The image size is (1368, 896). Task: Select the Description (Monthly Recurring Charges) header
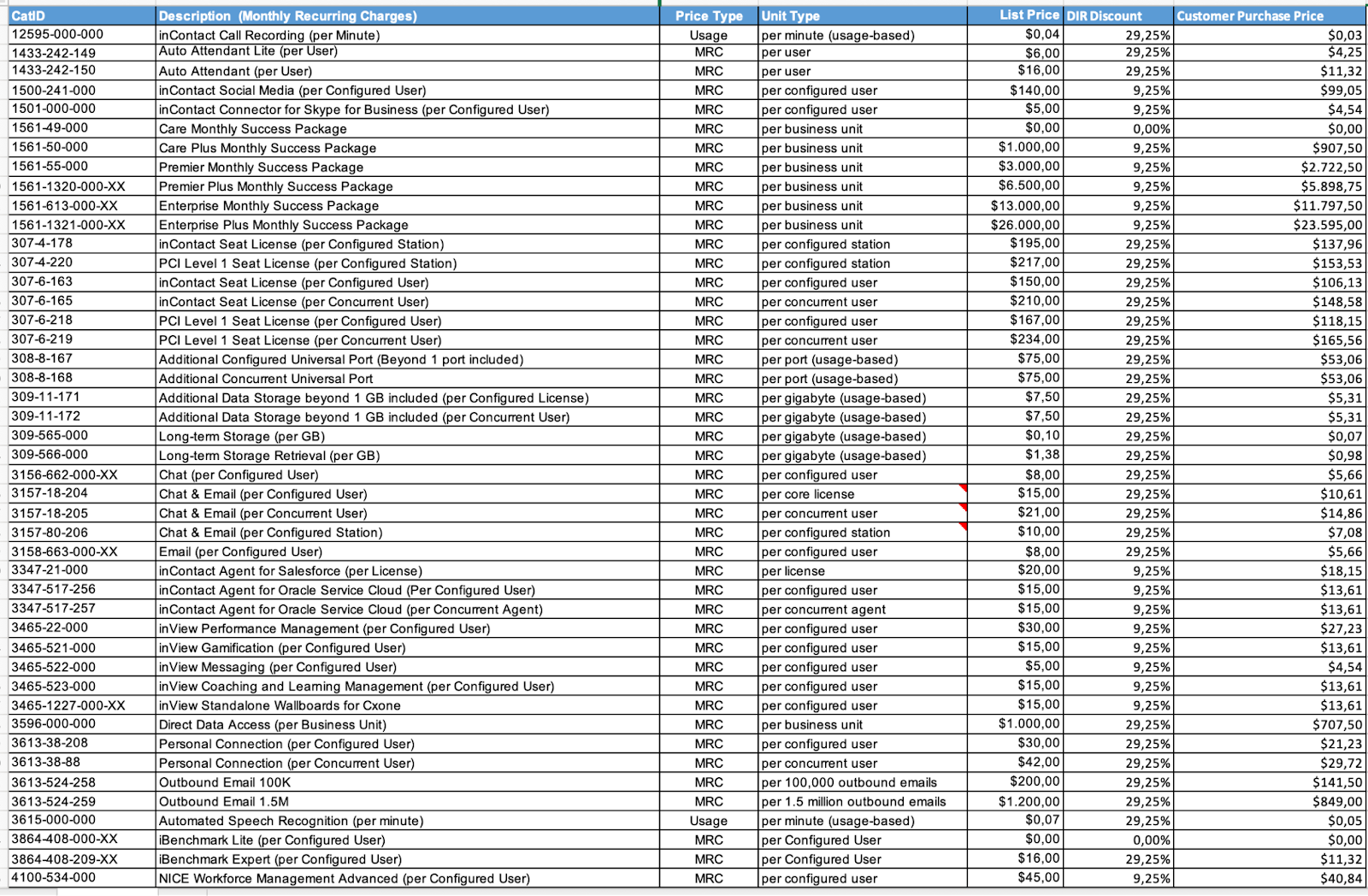click(x=407, y=15)
